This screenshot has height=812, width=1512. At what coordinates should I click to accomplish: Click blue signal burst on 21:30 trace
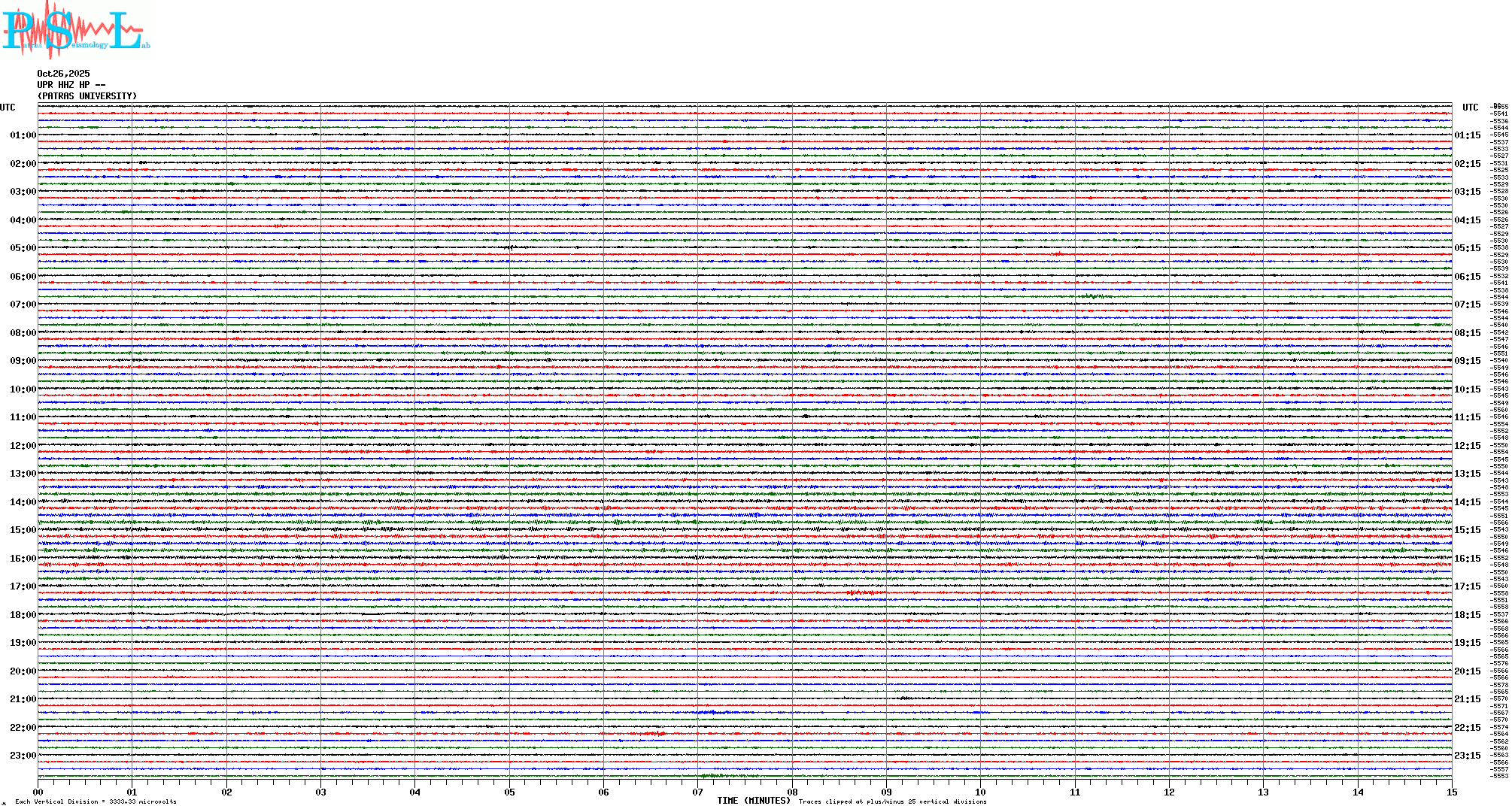711,712
